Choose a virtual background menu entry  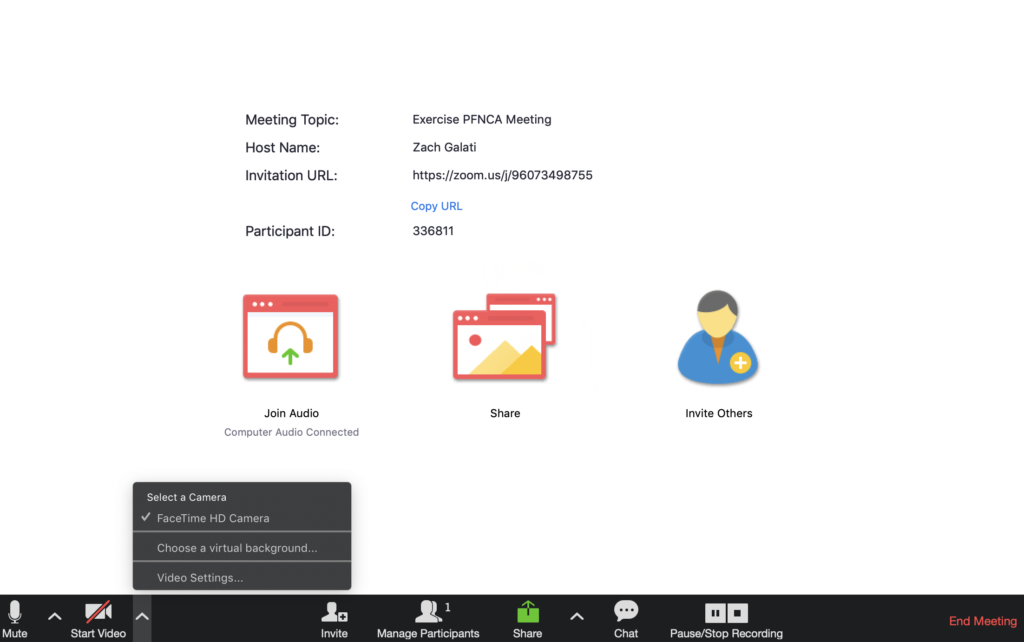coord(242,548)
